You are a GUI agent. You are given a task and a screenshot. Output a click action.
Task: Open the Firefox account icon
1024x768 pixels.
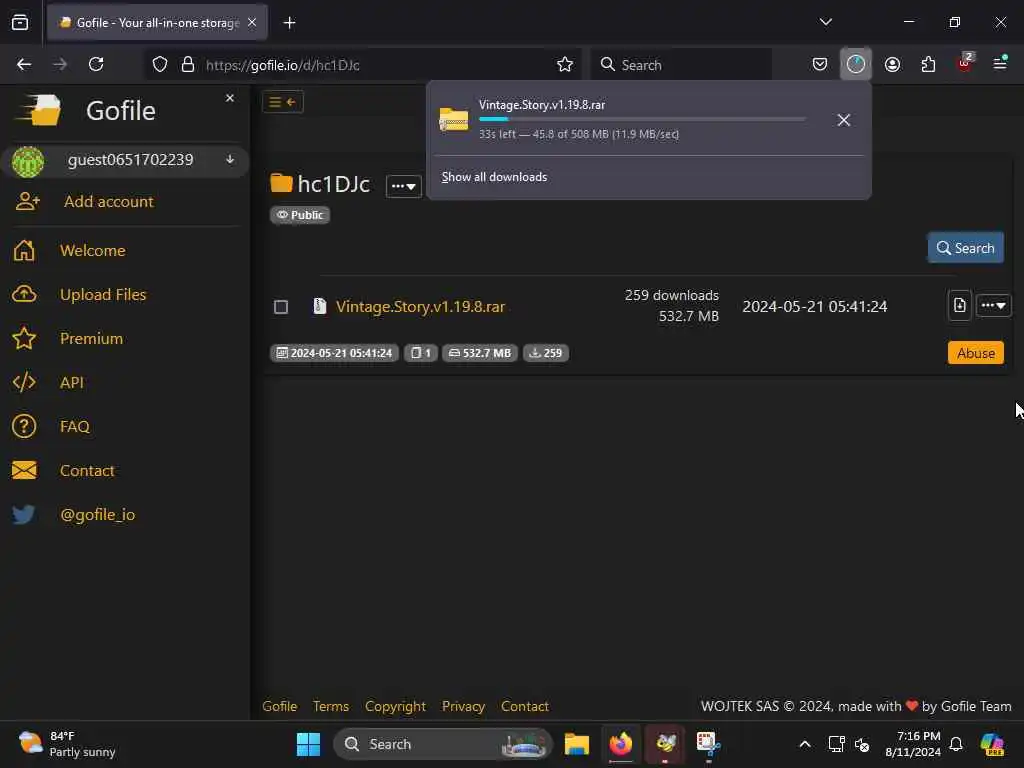coord(892,64)
